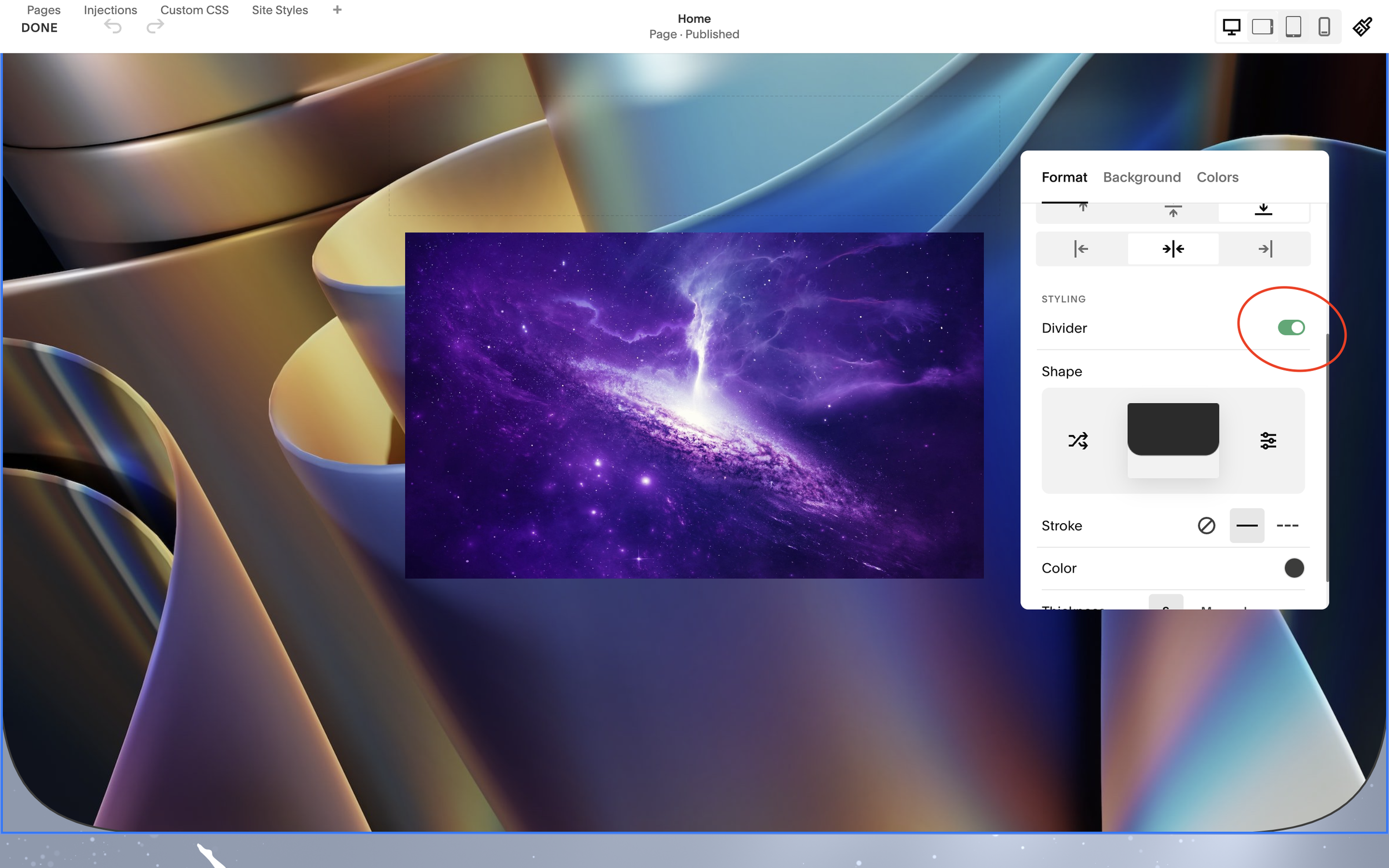Open the Injections tab
The height and width of the screenshot is (868, 1389).
coord(110,10)
